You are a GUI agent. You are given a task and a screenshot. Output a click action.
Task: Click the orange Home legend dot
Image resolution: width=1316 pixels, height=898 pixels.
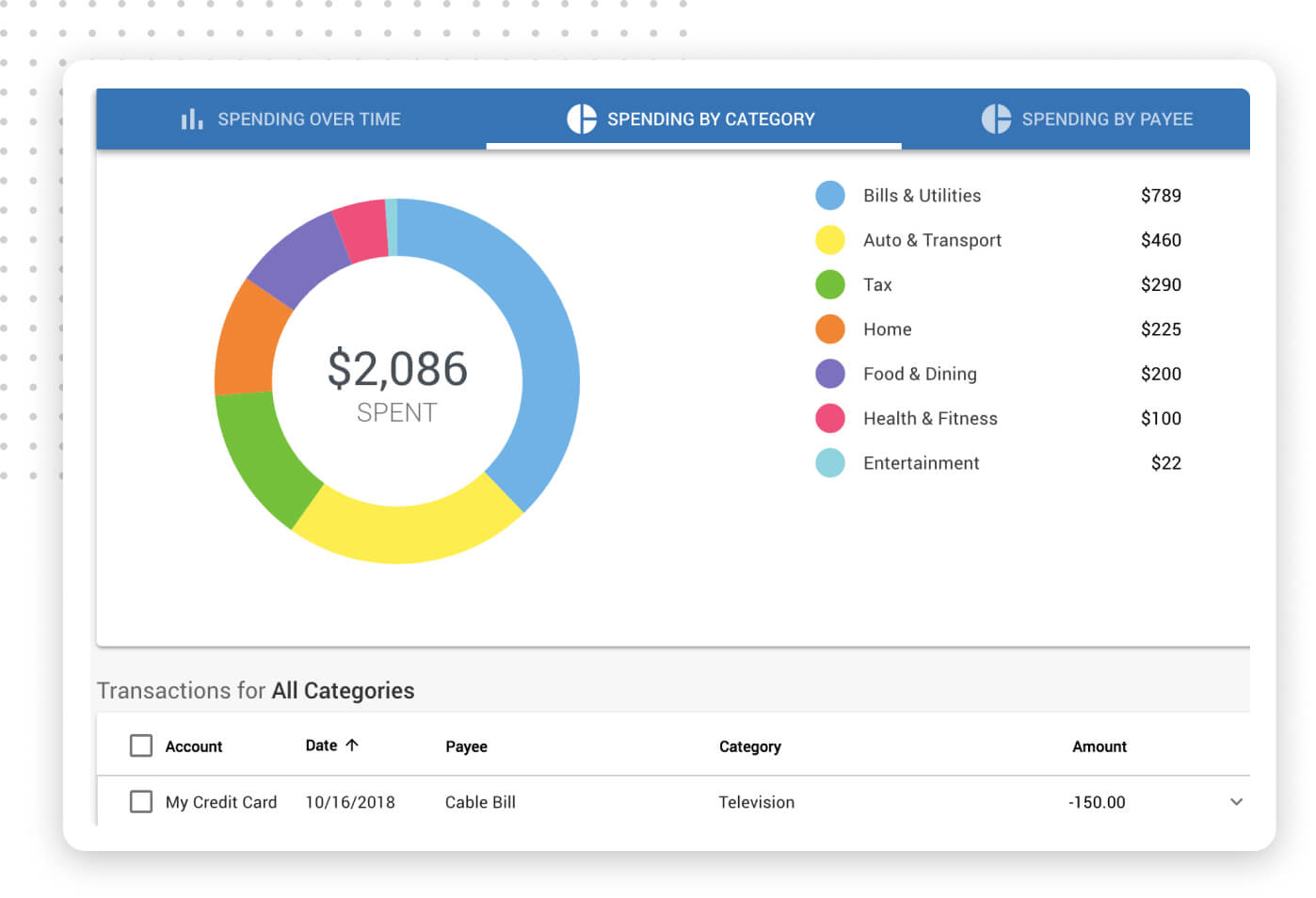click(x=829, y=329)
